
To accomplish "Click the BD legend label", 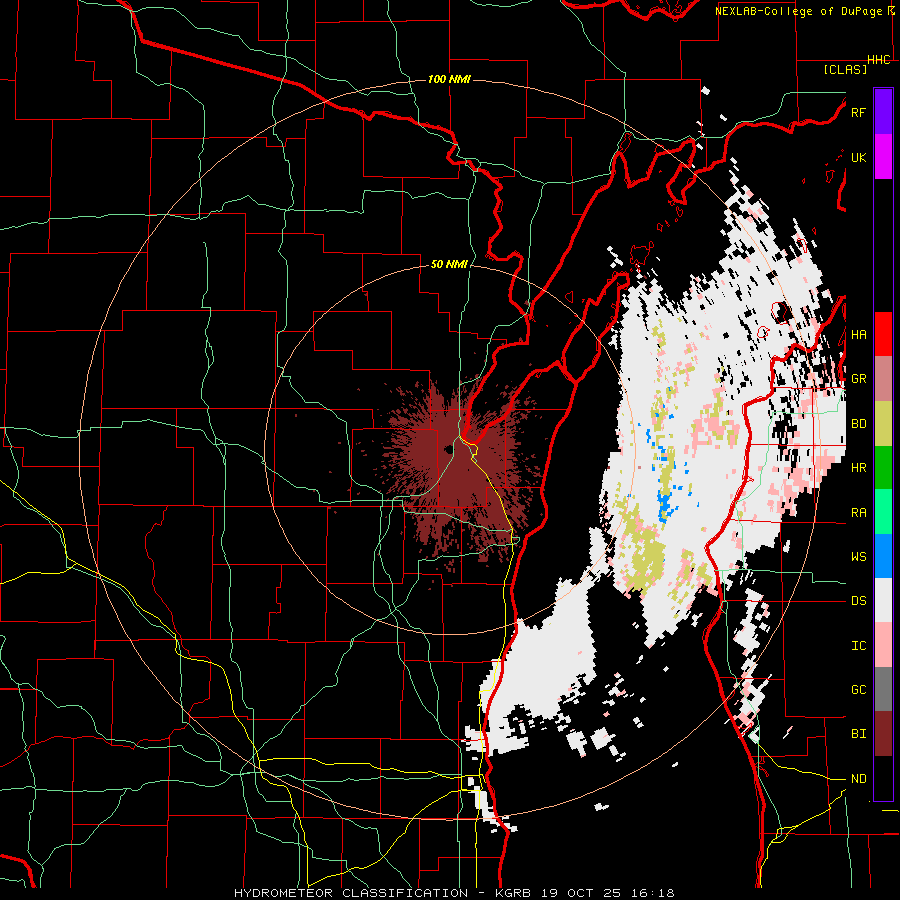I will pyautogui.click(x=858, y=424).
